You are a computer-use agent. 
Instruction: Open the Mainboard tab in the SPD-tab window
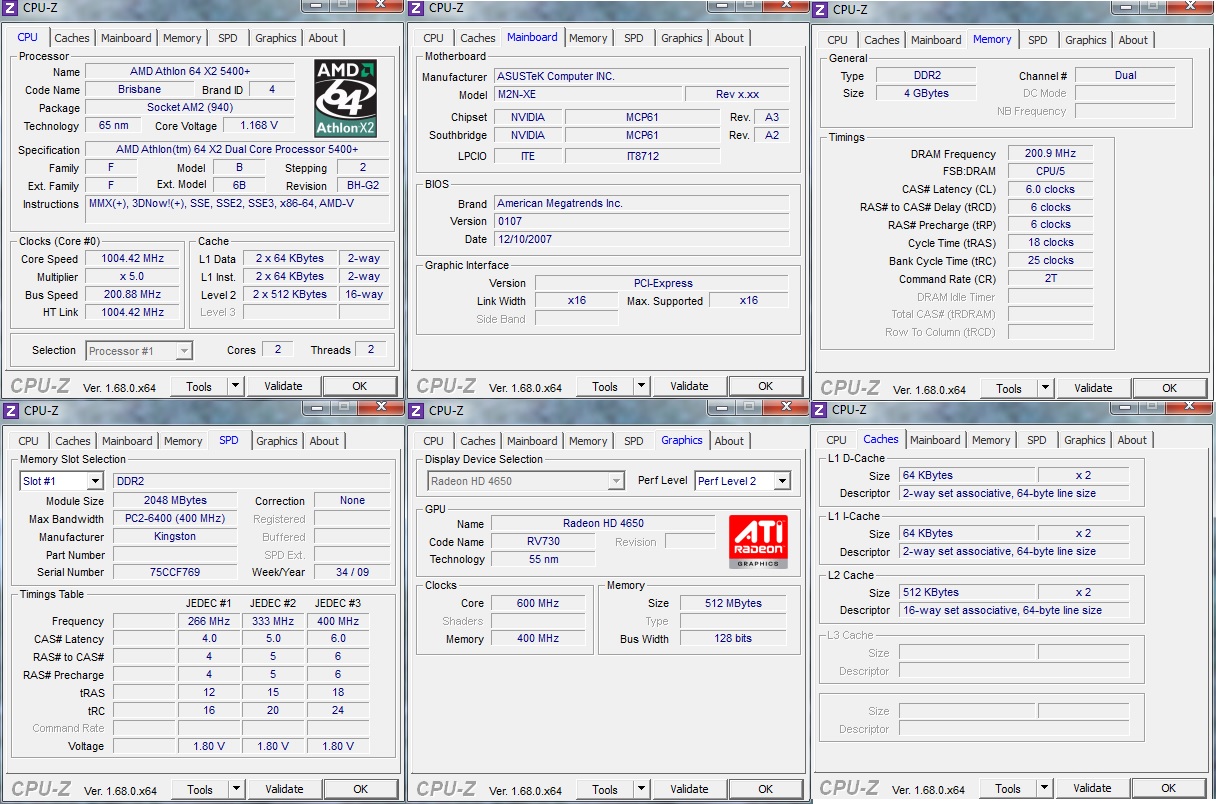[x=127, y=441]
